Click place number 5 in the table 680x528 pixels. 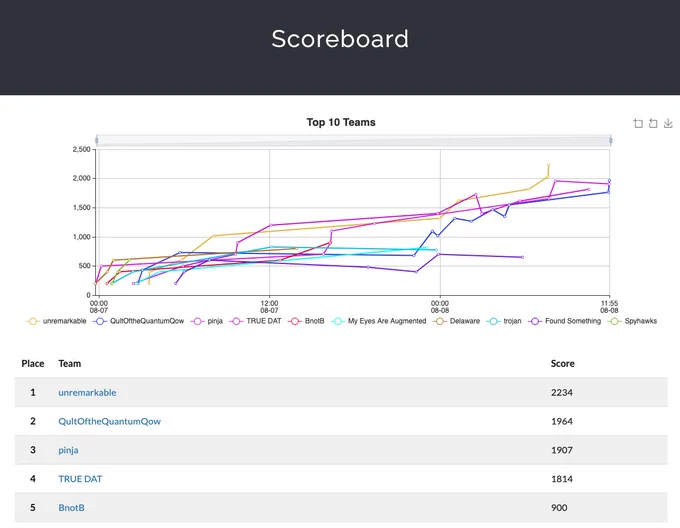tap(33, 508)
